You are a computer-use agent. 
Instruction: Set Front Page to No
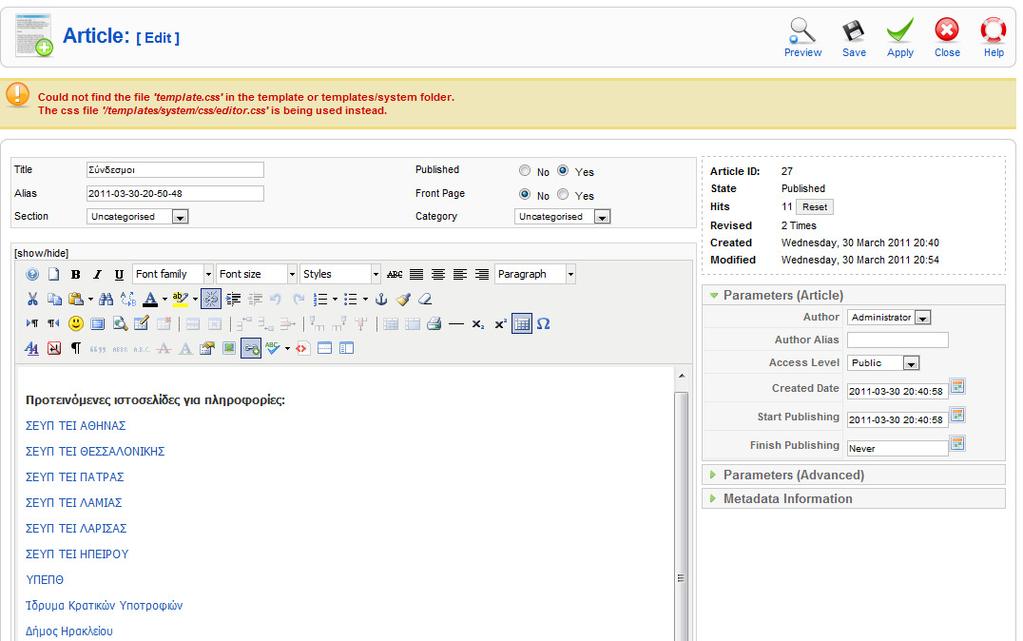(x=525, y=194)
